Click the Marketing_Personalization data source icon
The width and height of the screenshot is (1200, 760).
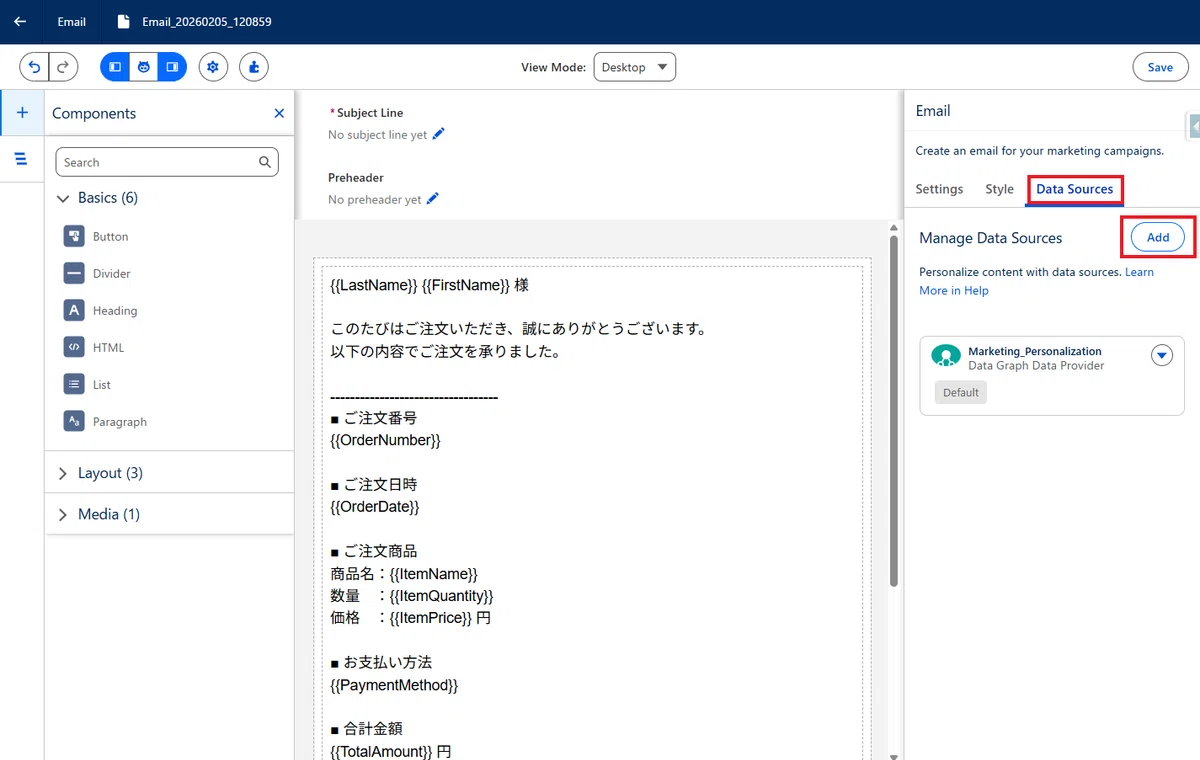(945, 358)
